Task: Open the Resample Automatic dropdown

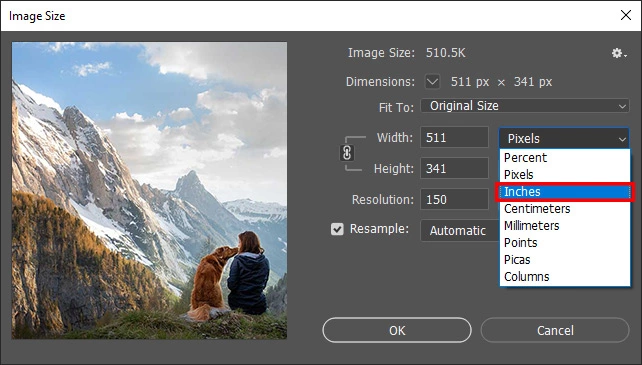Action: coord(460,231)
